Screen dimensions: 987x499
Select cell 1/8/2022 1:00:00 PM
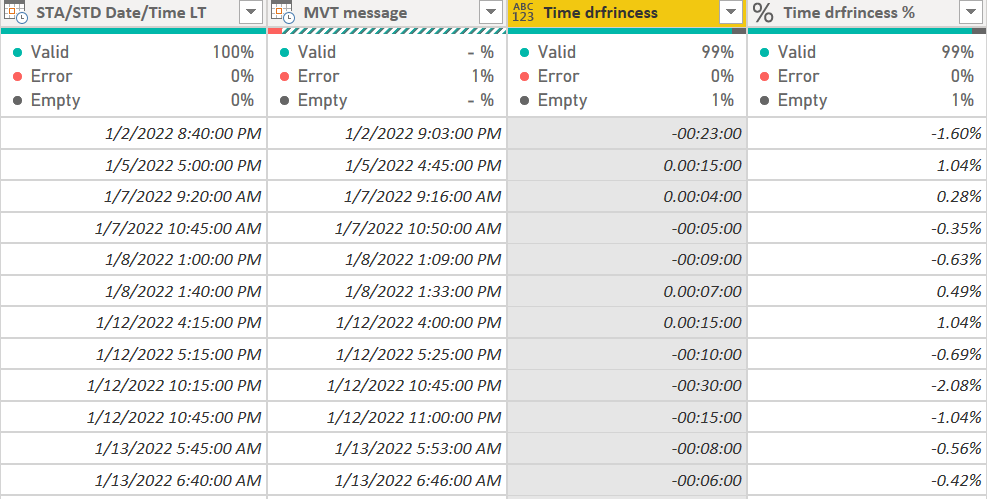tap(133, 259)
